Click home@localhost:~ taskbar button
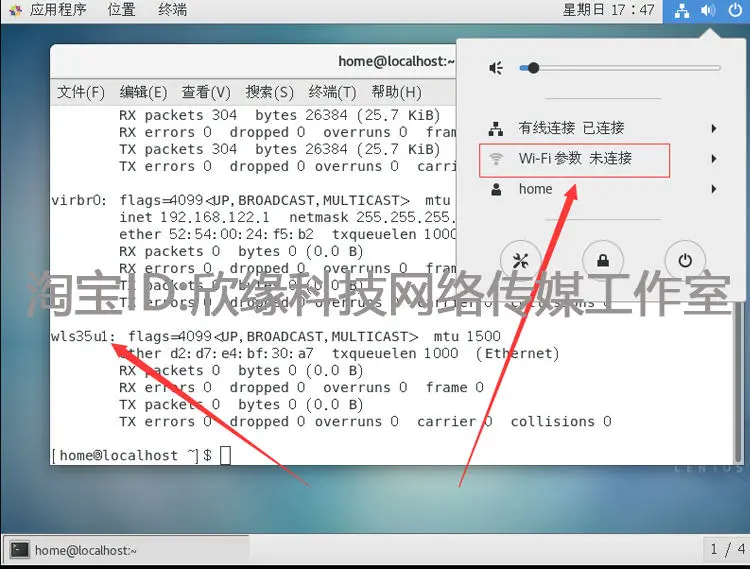 tap(126, 550)
